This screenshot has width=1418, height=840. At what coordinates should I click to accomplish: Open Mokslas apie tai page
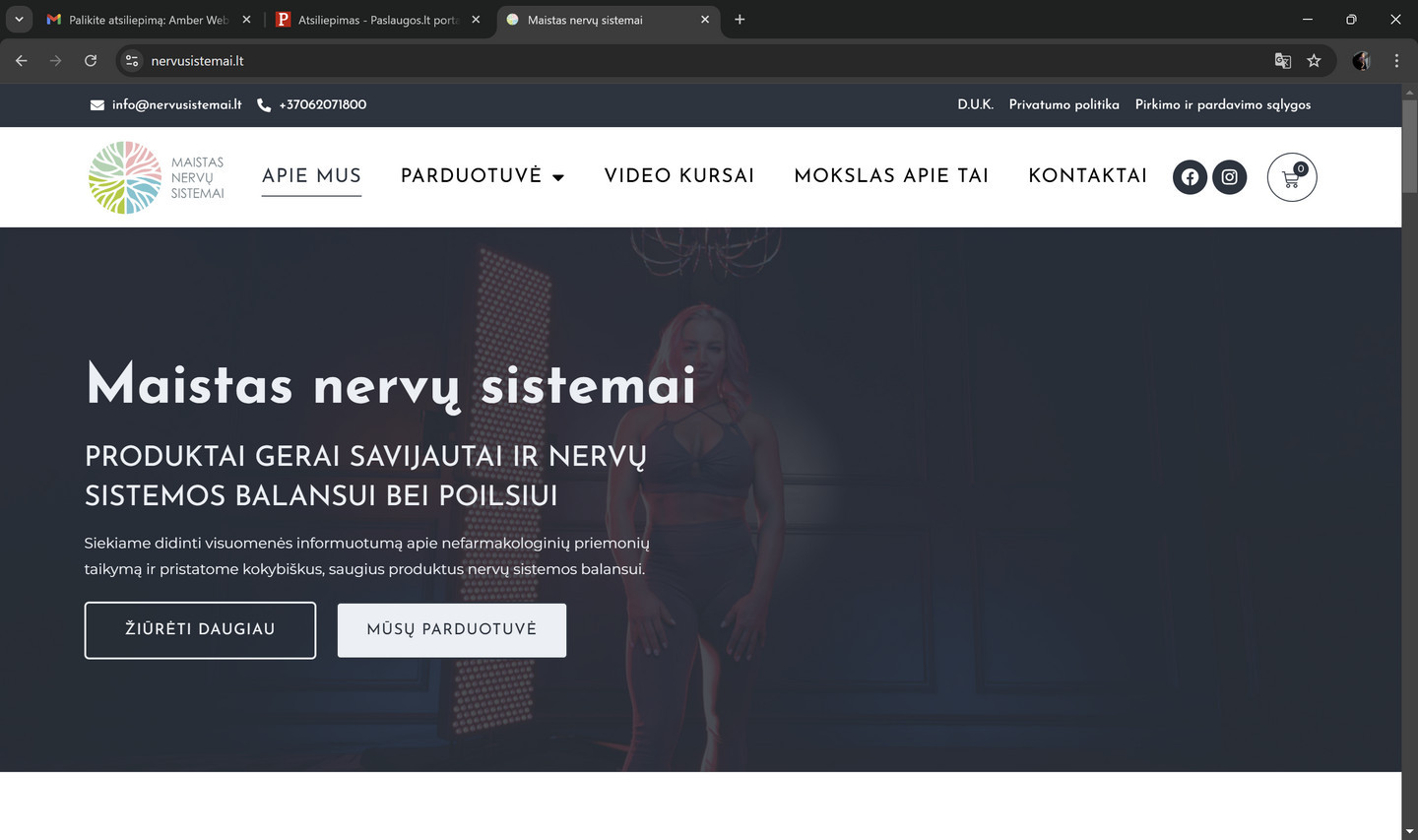[891, 175]
